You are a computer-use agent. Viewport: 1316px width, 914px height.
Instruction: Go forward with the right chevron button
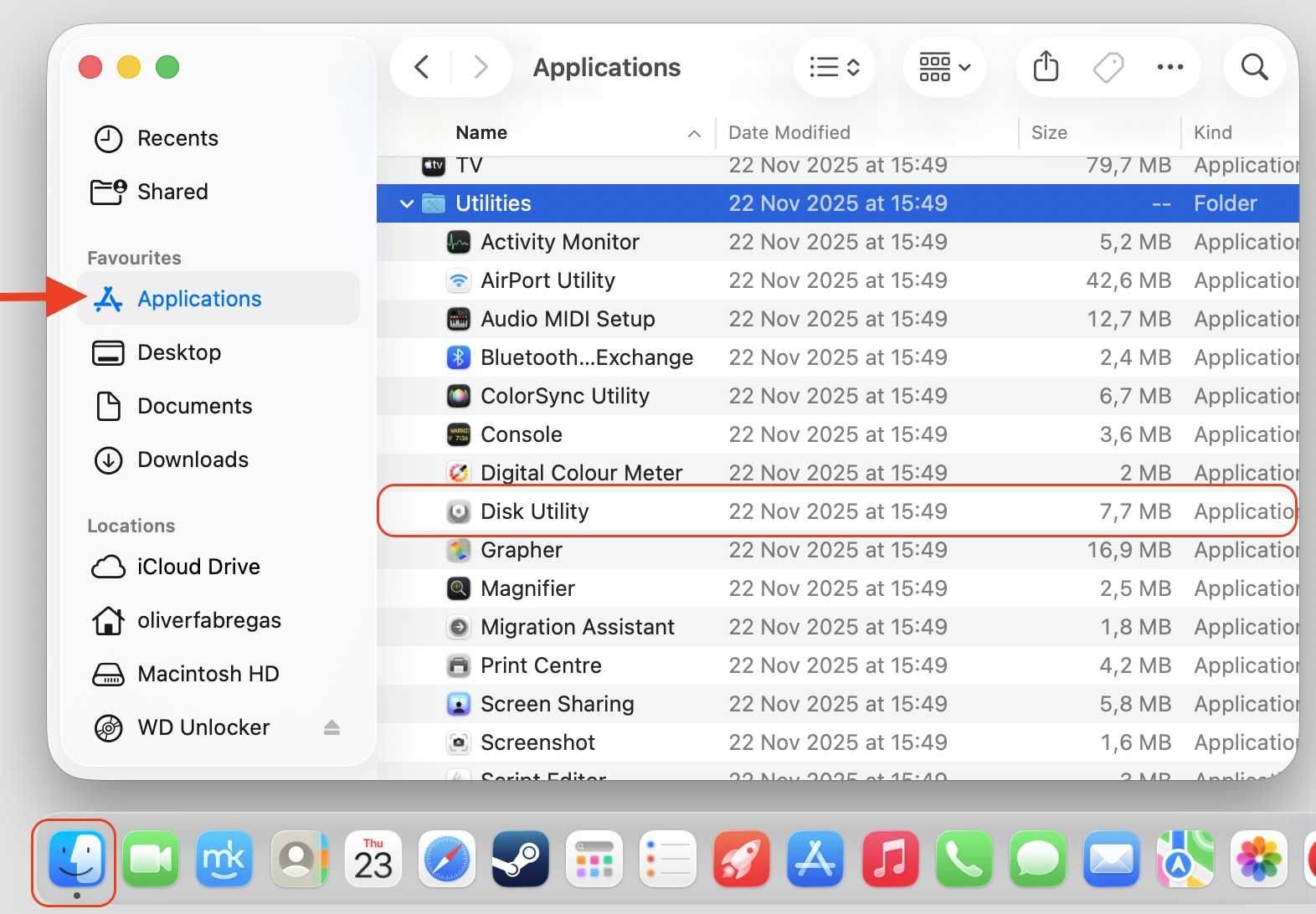point(481,67)
